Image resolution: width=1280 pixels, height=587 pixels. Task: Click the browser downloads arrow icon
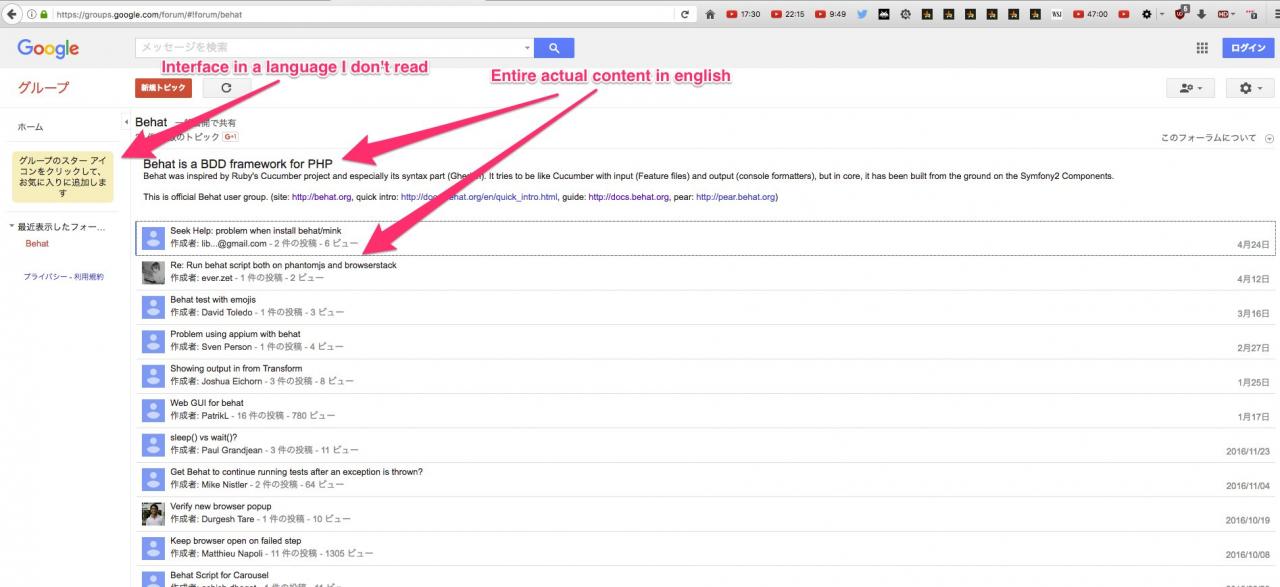pyautogui.click(x=1201, y=15)
